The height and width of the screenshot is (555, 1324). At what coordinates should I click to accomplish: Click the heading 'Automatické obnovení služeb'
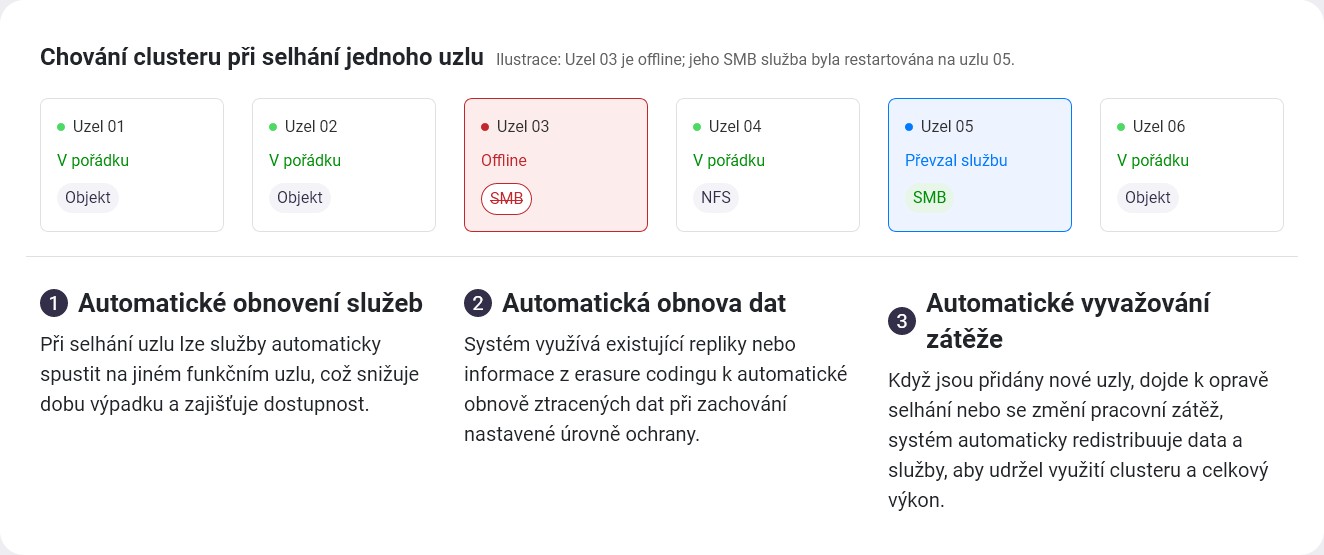pos(250,303)
